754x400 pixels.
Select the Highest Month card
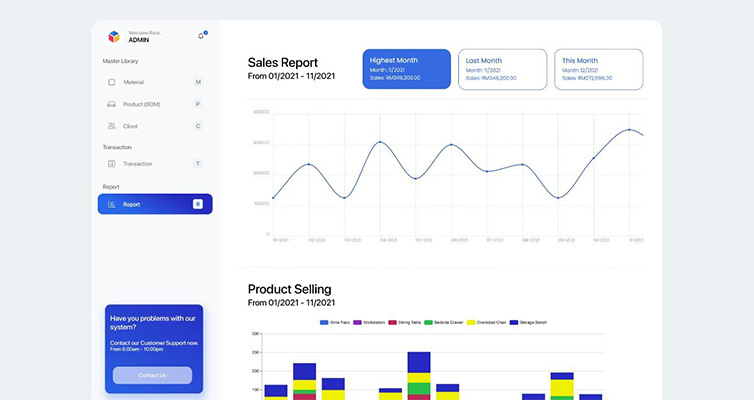pyautogui.click(x=406, y=69)
